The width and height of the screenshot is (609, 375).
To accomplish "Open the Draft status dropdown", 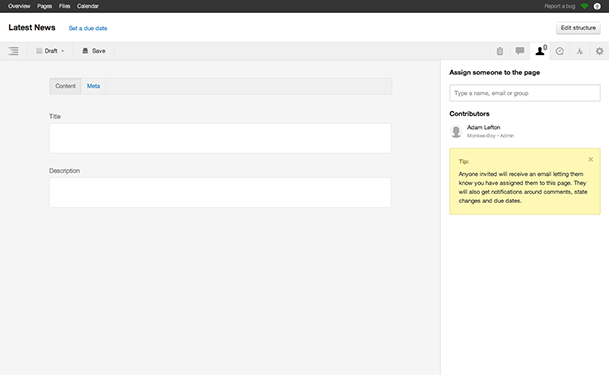I will [x=50, y=51].
